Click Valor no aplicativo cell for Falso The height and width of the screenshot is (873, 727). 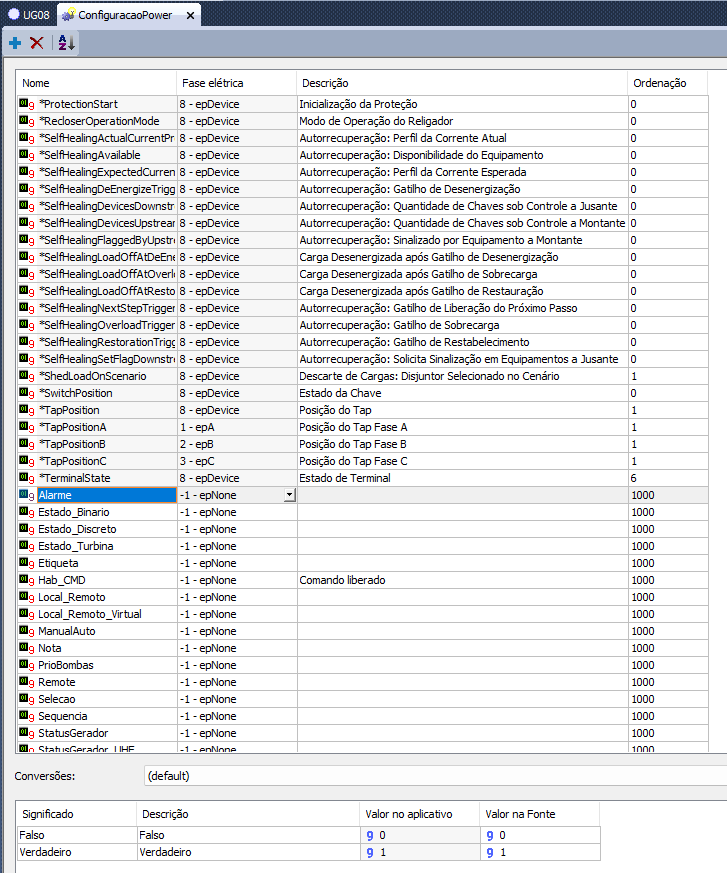click(420, 835)
